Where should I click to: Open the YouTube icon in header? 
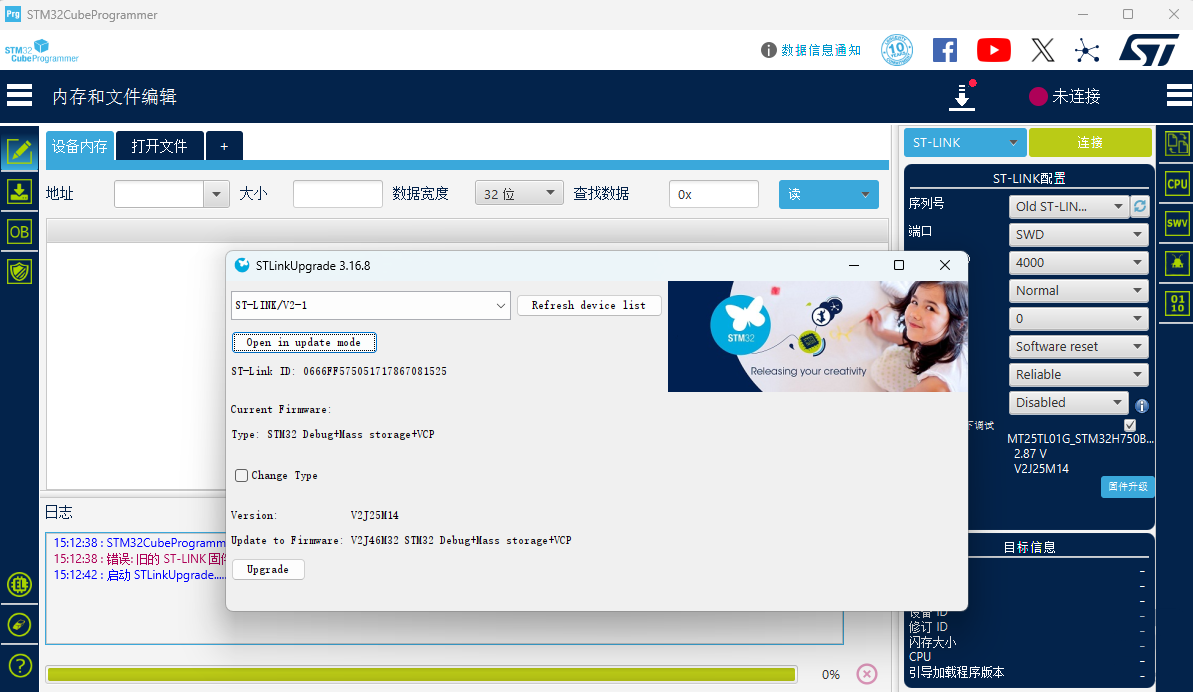click(993, 50)
